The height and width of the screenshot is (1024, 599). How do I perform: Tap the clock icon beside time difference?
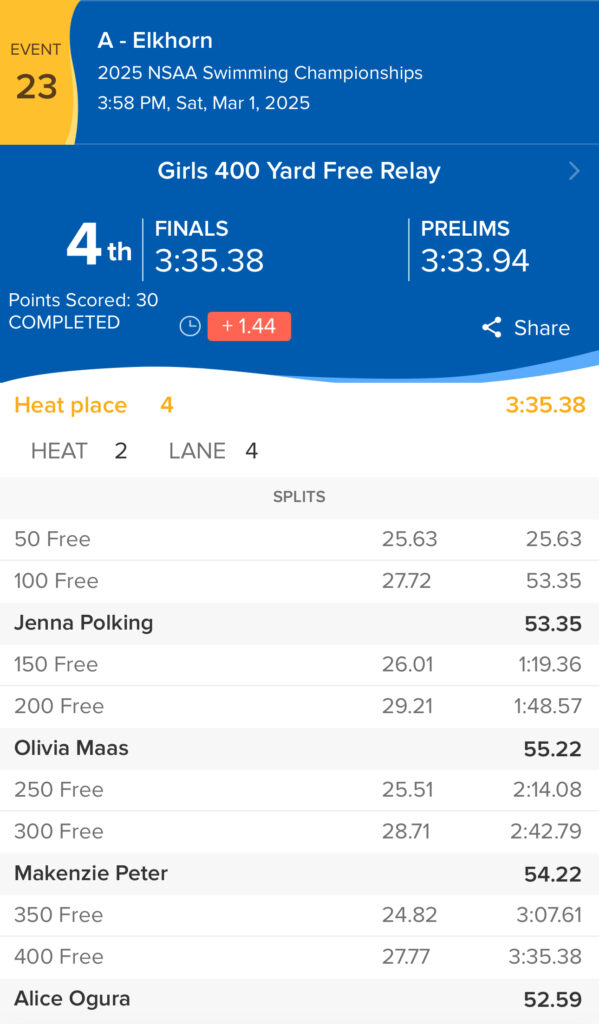[x=190, y=327]
